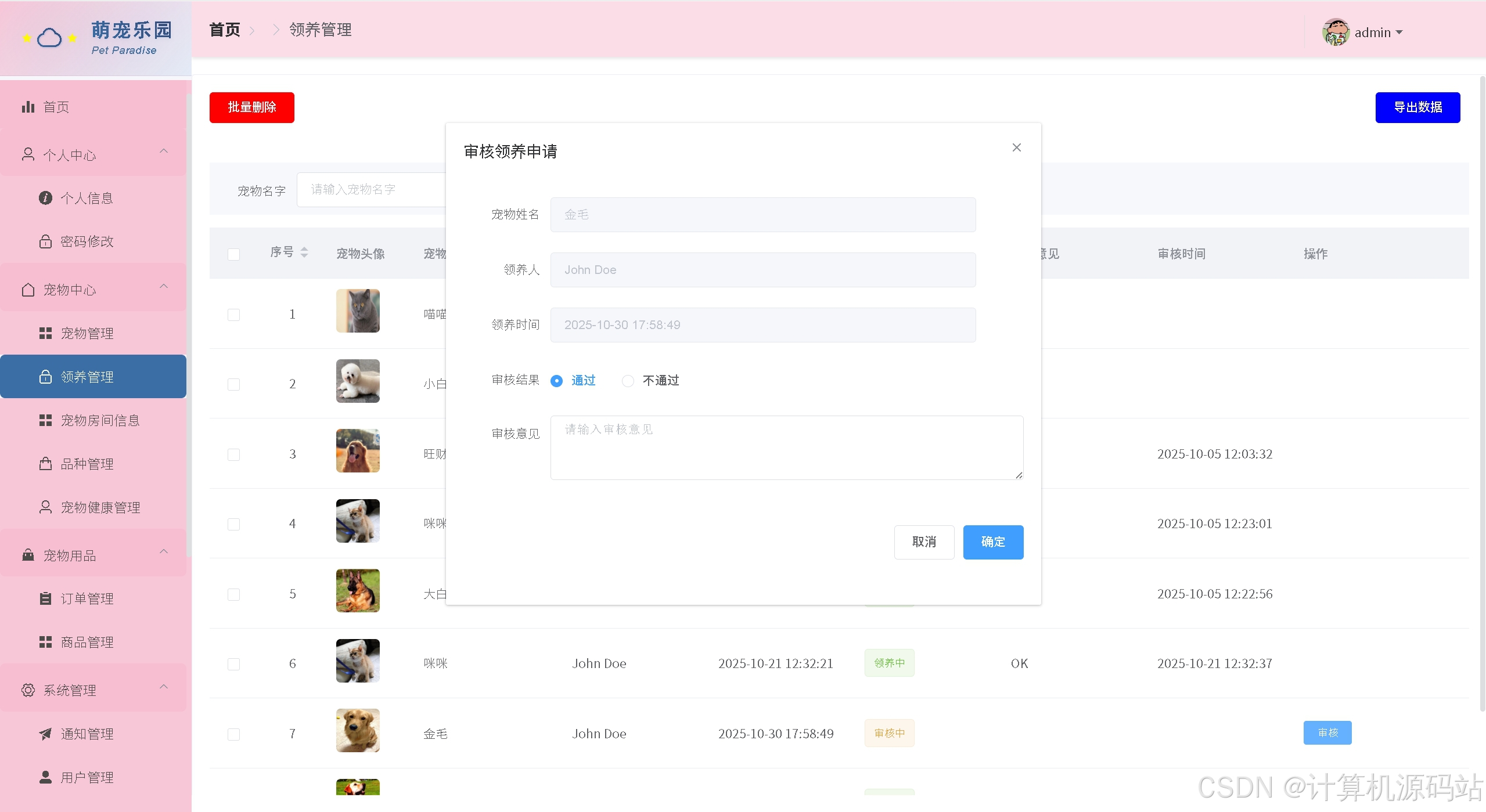Click the 宠物名字 search input
Viewport: 1486px width, 812px height.
click(x=372, y=190)
